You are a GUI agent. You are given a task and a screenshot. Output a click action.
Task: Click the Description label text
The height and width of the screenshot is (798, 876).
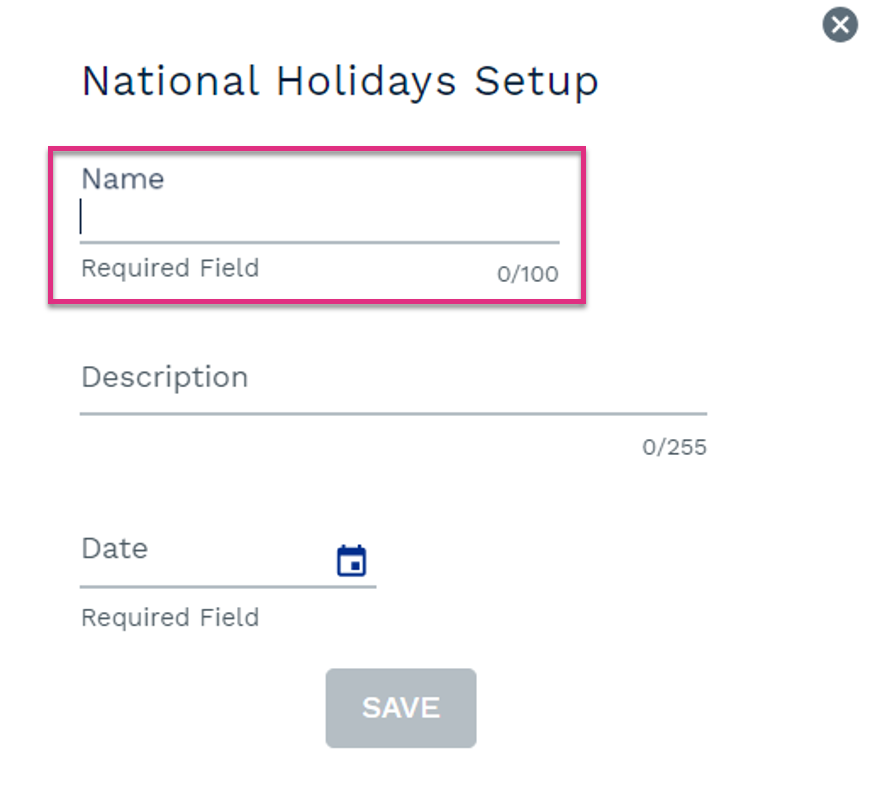(x=165, y=377)
